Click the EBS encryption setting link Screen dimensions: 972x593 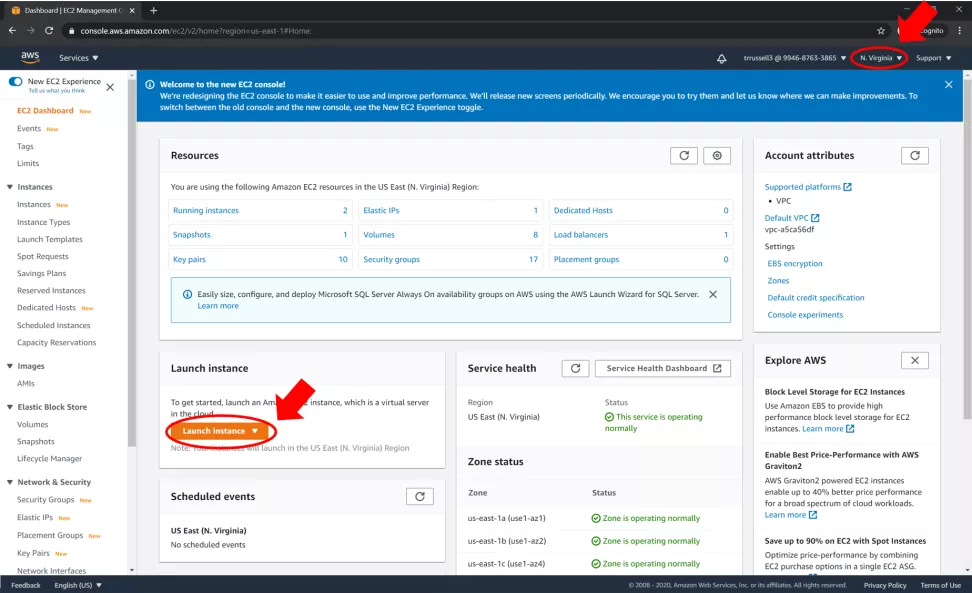(x=795, y=263)
